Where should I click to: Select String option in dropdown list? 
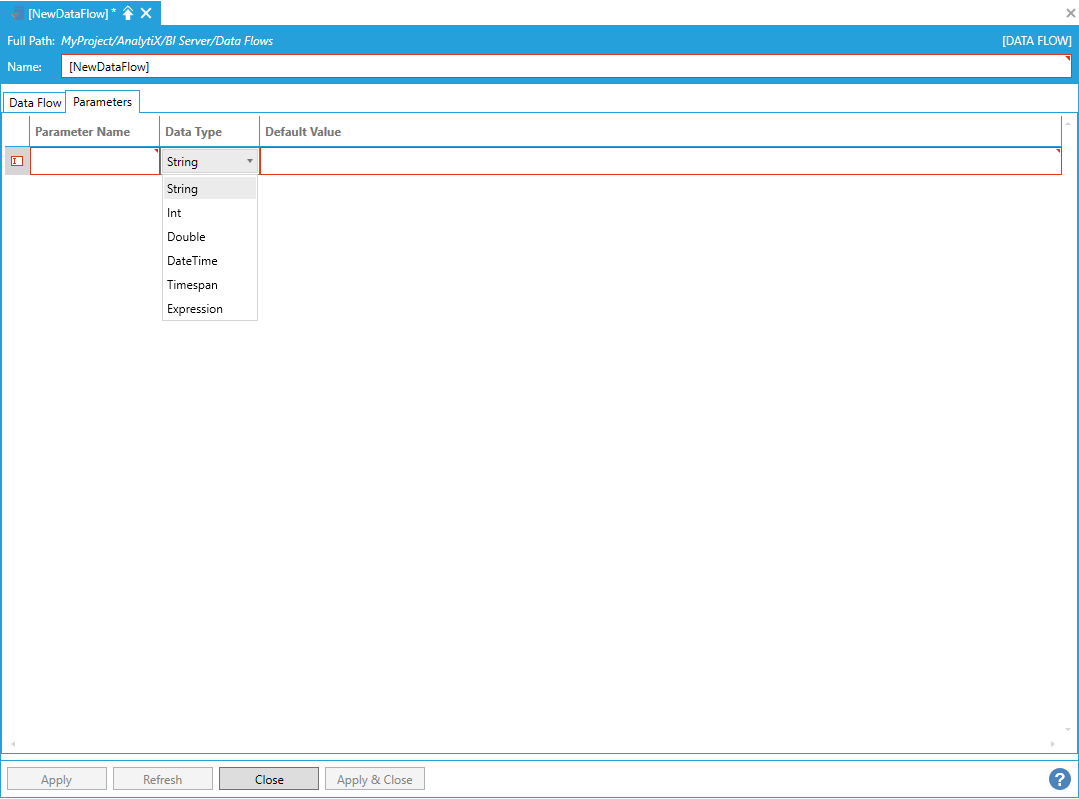(183, 189)
